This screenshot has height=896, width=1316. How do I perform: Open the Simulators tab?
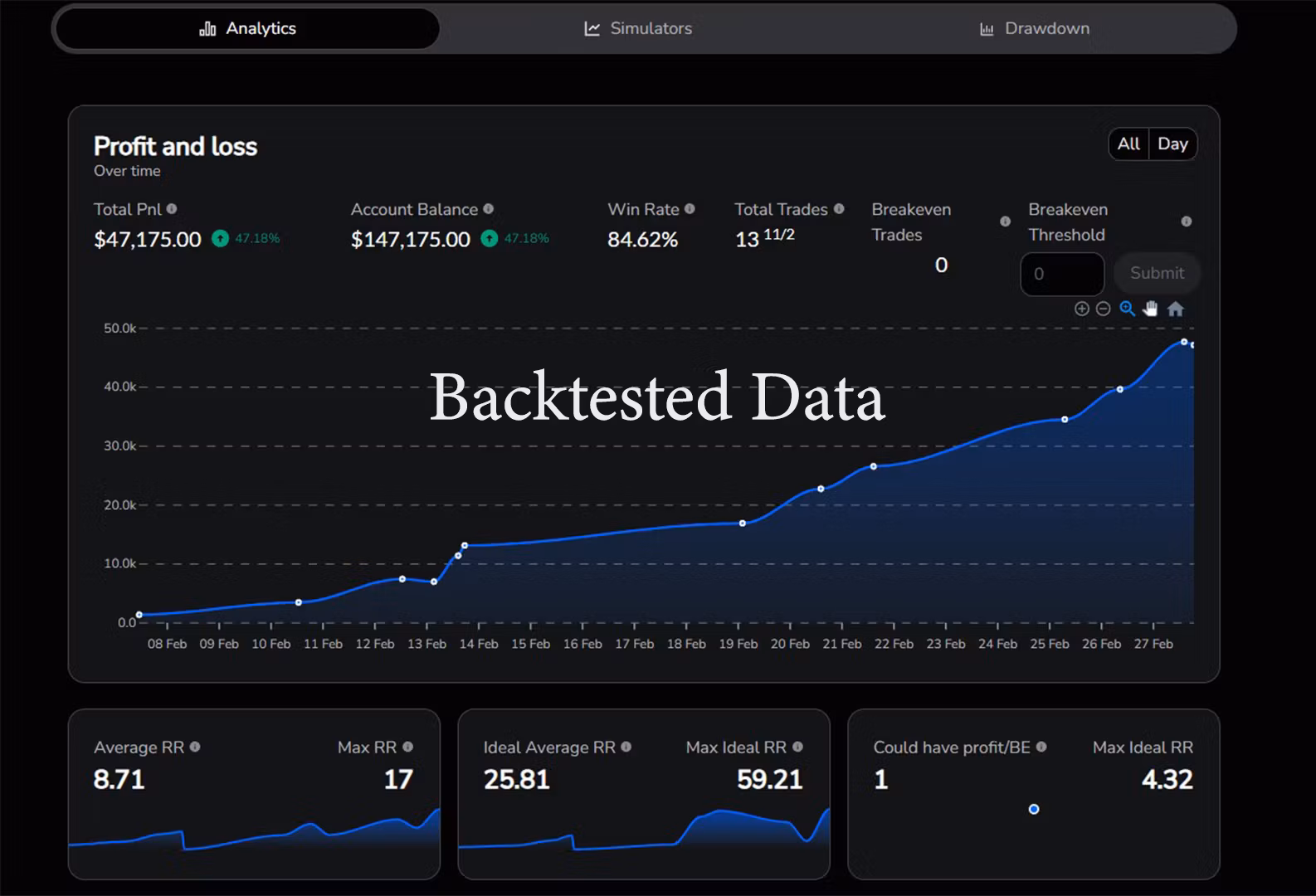tap(638, 29)
